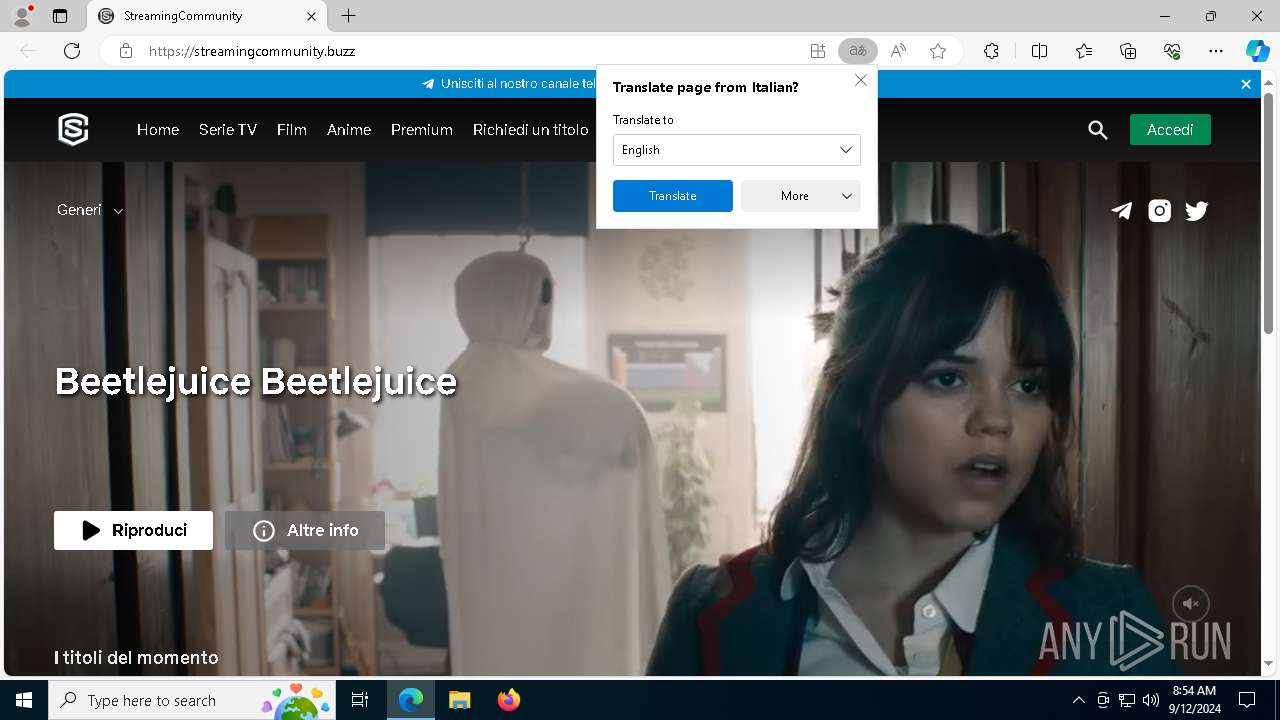Open the Windows Start menu

click(x=24, y=700)
